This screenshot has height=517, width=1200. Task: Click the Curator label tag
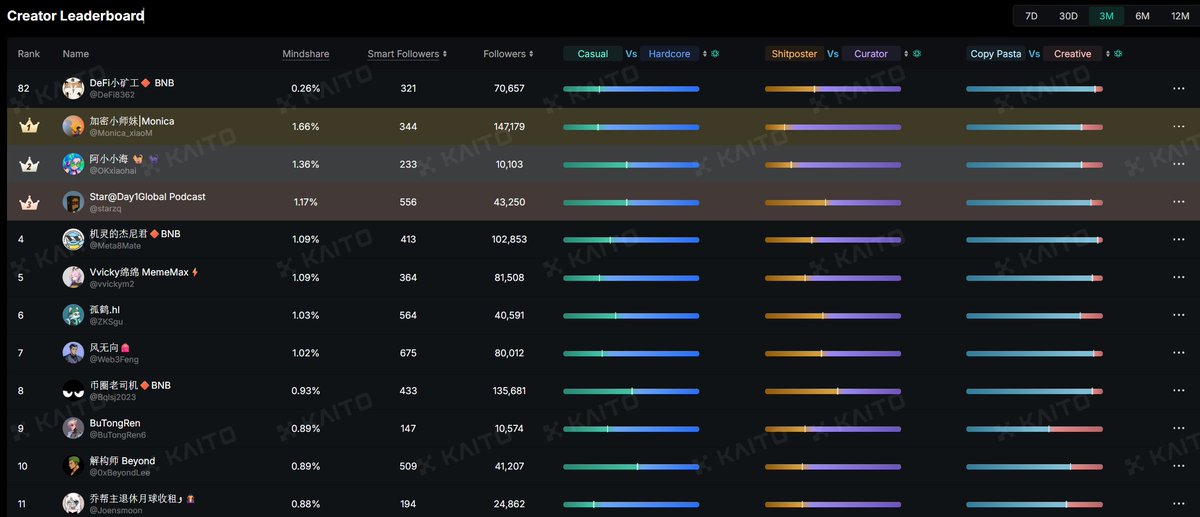pos(871,54)
